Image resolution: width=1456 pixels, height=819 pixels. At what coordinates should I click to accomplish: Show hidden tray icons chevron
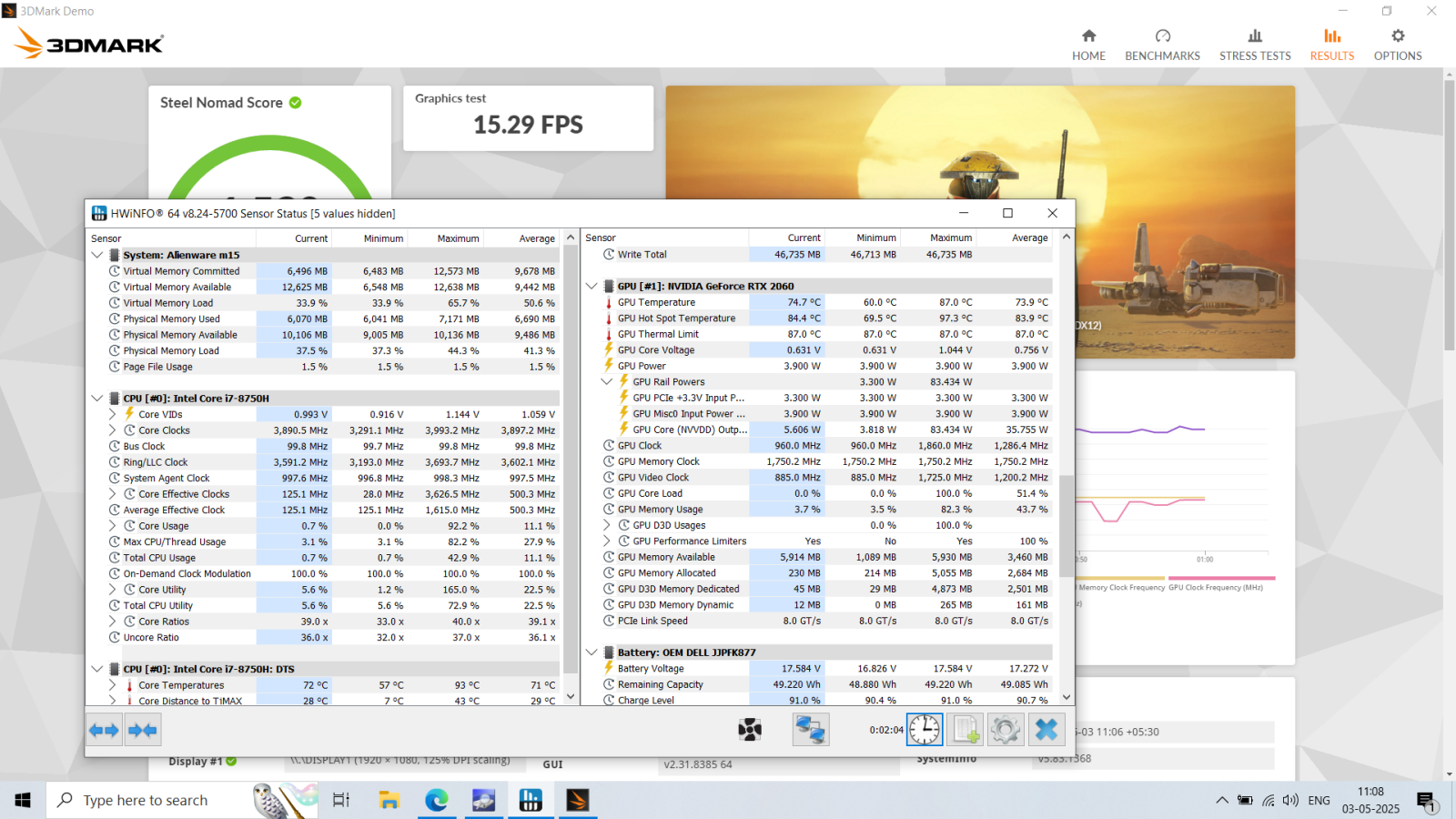tap(1221, 800)
